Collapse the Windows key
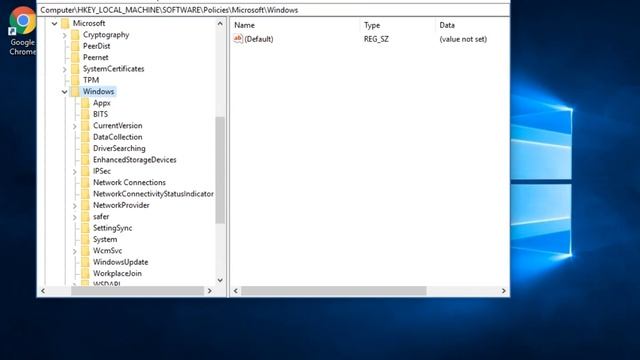Screen dimensions: 640x360 pyautogui.click(x=64, y=92)
